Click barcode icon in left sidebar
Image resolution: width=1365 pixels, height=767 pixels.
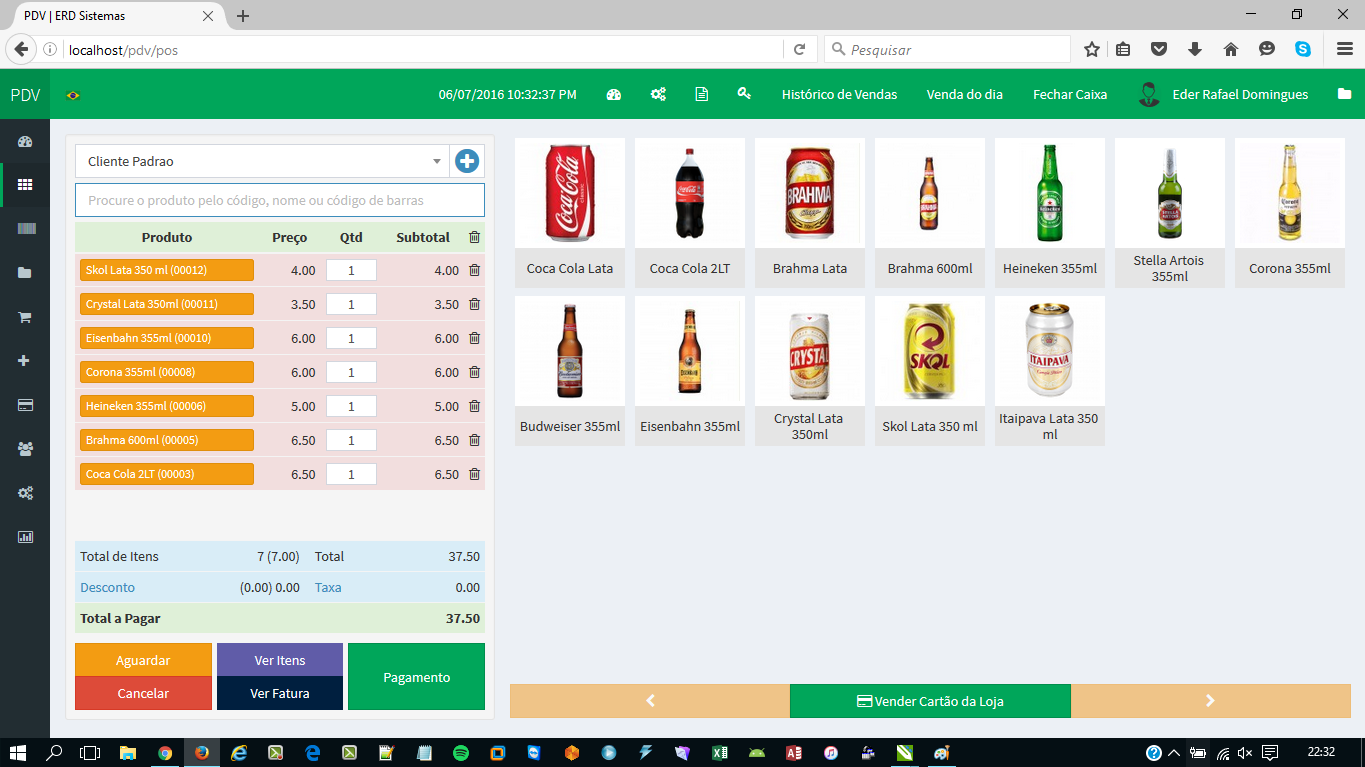coord(25,229)
